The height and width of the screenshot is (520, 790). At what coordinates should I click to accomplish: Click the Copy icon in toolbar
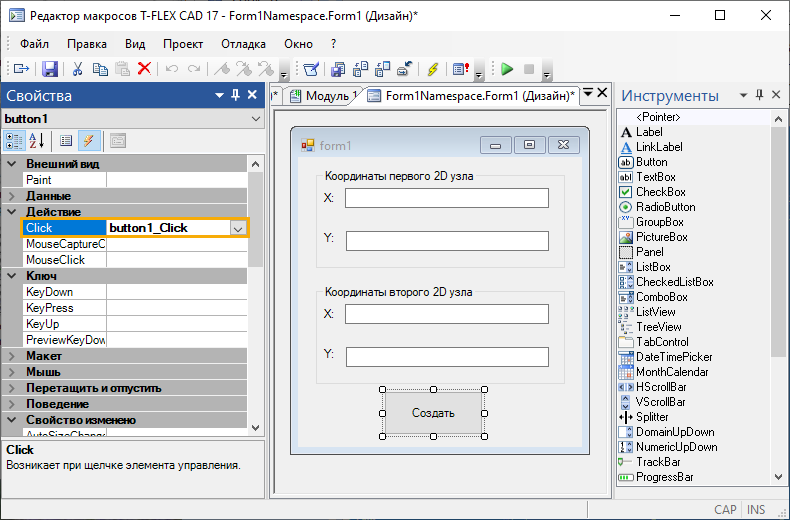pos(100,69)
